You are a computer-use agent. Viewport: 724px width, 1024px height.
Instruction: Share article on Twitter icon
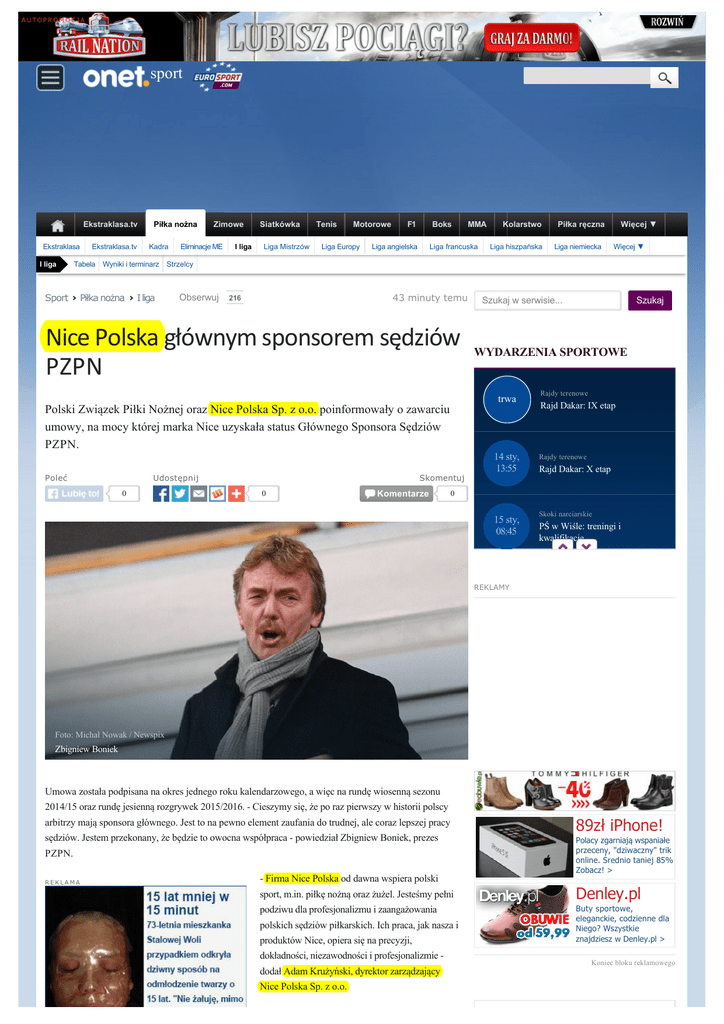pos(180,494)
